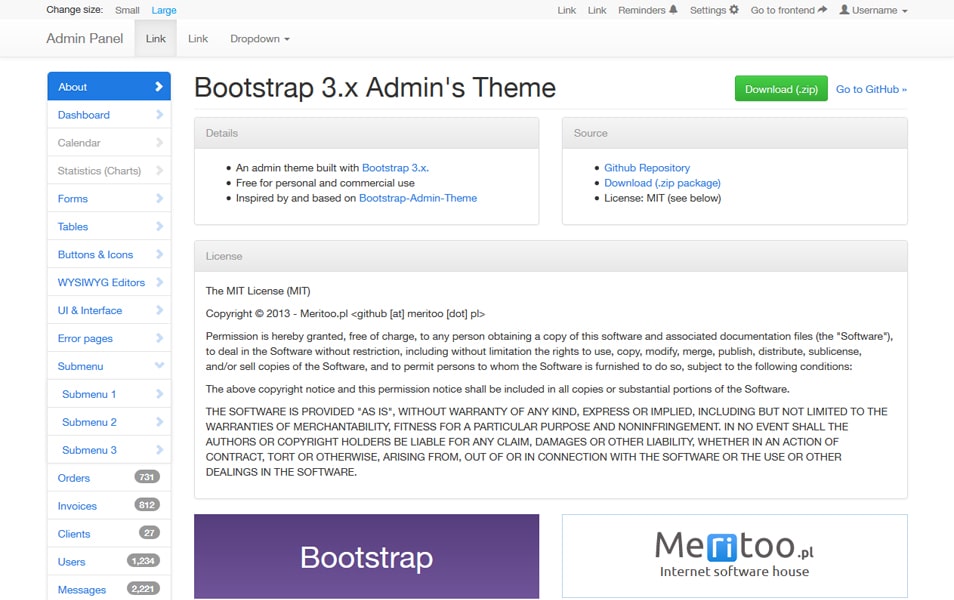Viewport: 954px width, 600px height.
Task: Click the chevron on Error pages row
Action: tap(159, 338)
